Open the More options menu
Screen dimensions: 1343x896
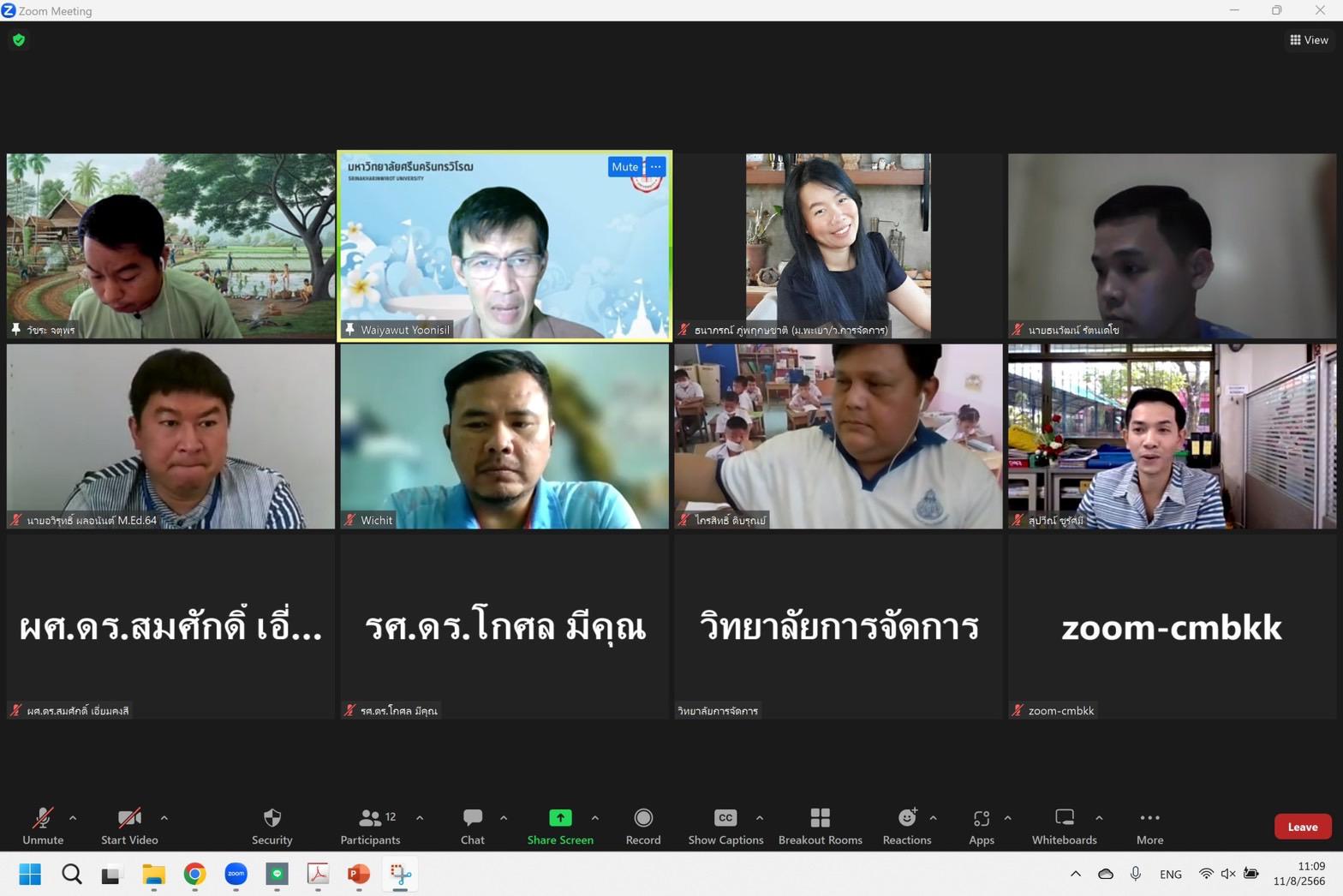click(x=1149, y=826)
